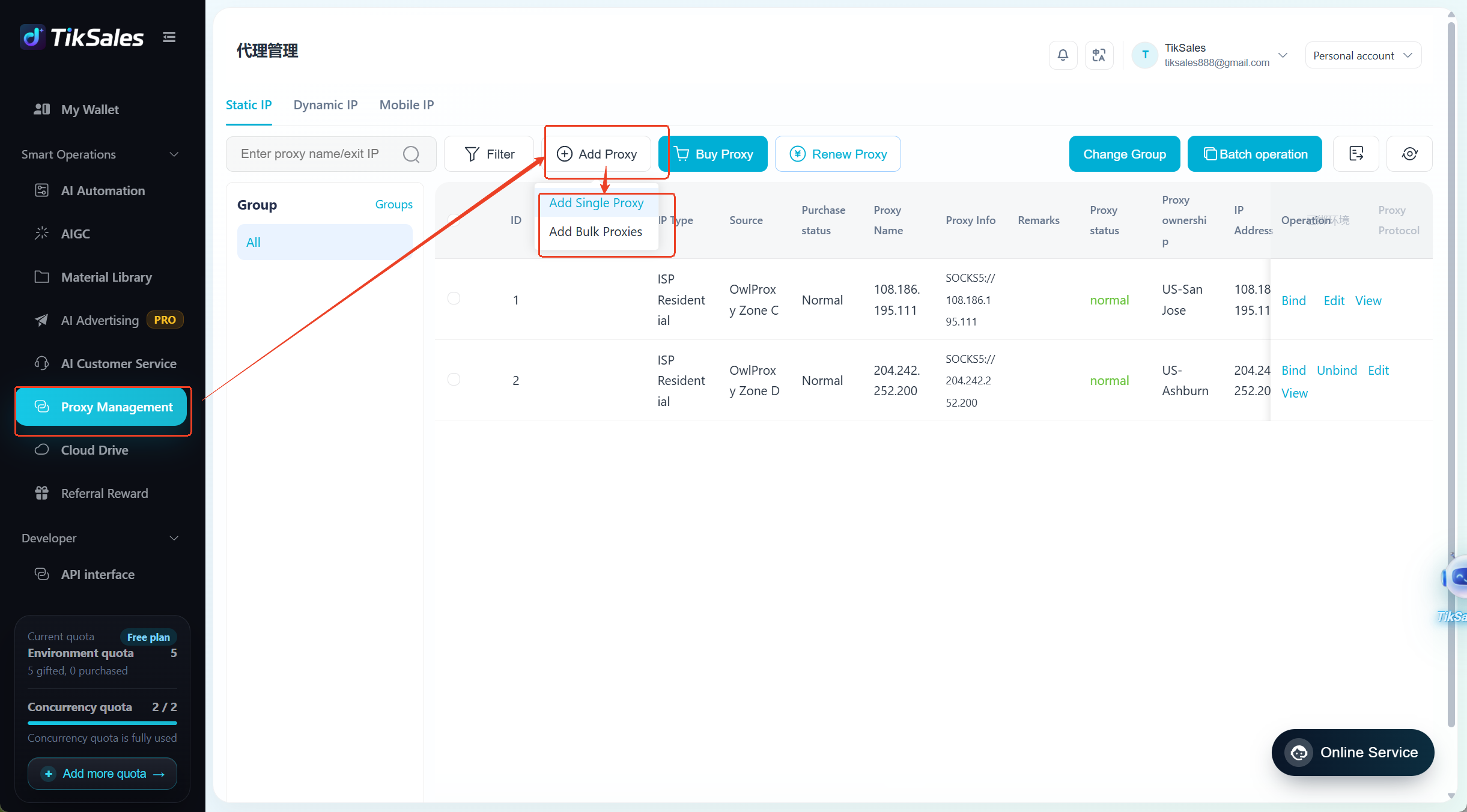
Task: Expand the Personal account dropdown
Action: [x=1363, y=55]
